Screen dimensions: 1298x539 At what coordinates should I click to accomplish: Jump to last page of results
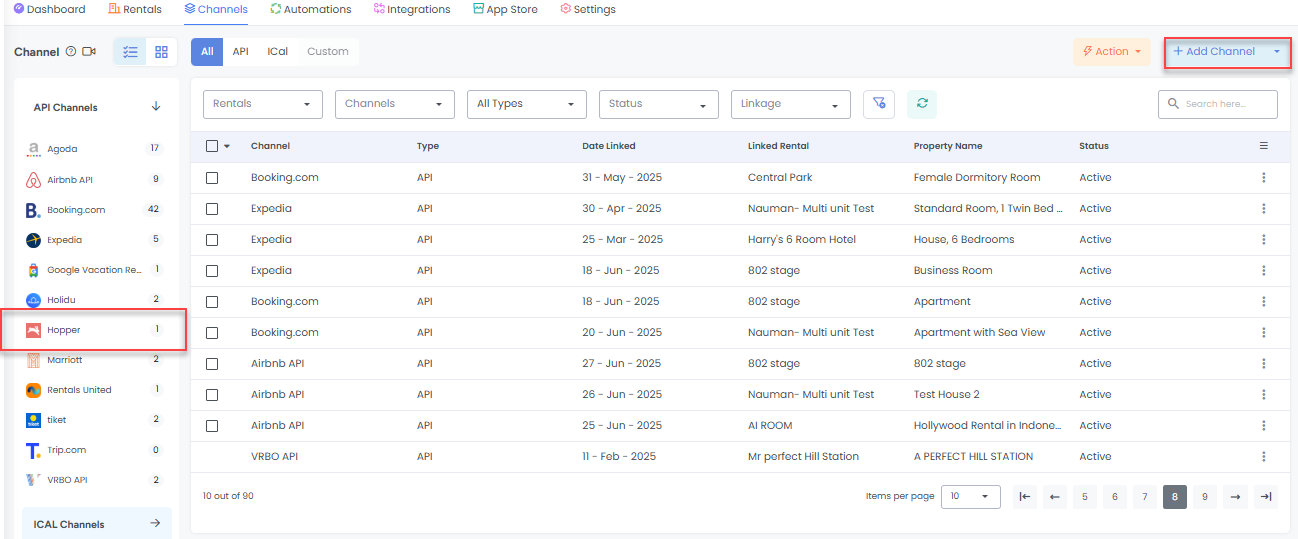click(x=1266, y=497)
